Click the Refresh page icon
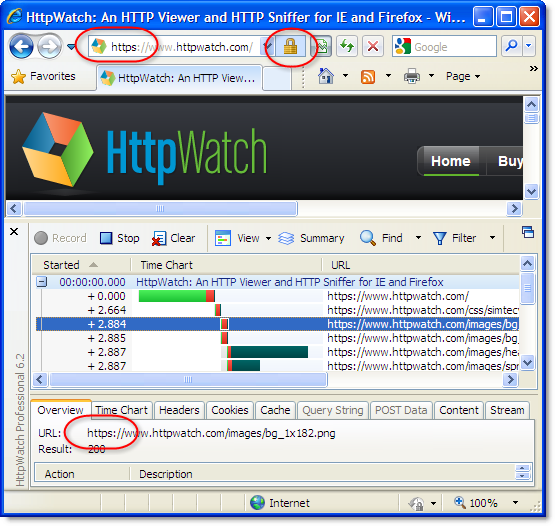 pyautogui.click(x=347, y=46)
